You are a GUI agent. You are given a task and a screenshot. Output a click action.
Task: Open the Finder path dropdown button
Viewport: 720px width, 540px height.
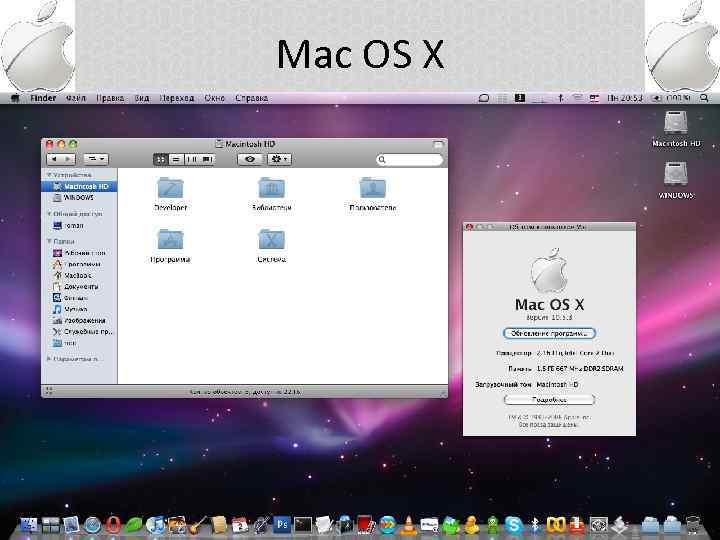[x=96, y=159]
